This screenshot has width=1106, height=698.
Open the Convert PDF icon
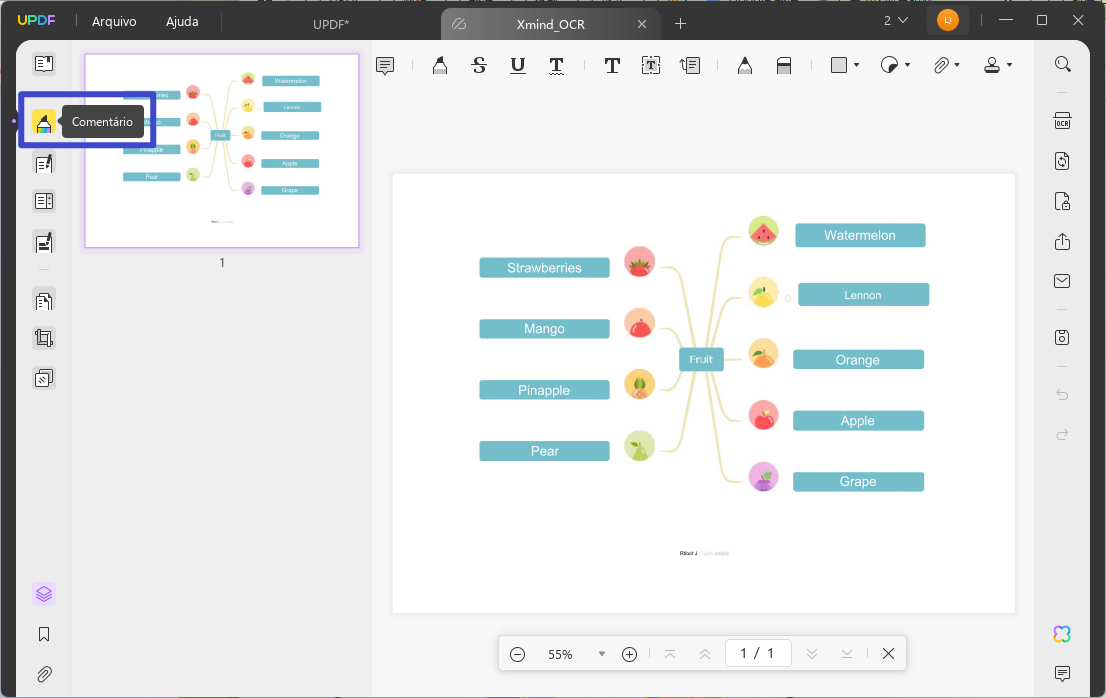(1062, 161)
